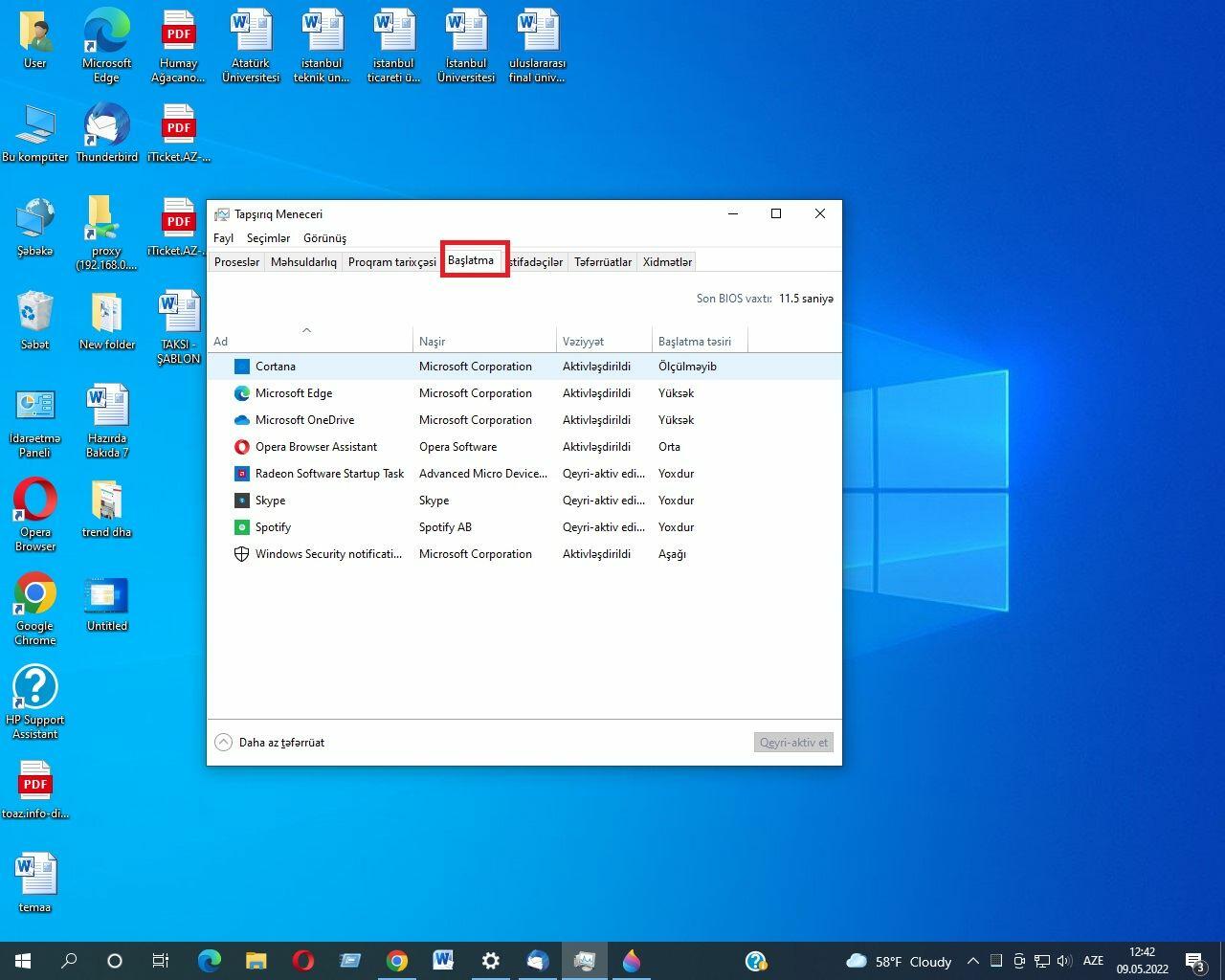The width and height of the screenshot is (1225, 980).
Task: Open the Fayl menu
Action: coord(223,238)
